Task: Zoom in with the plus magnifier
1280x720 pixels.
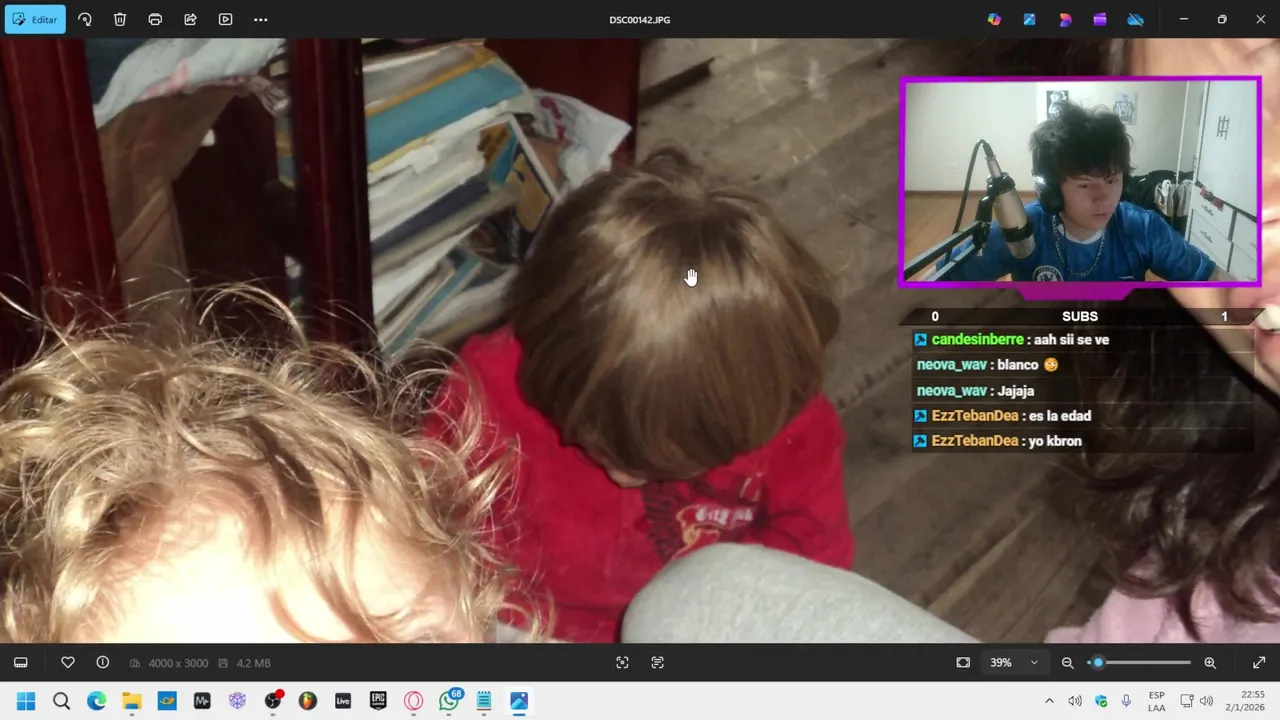Action: (x=1210, y=662)
